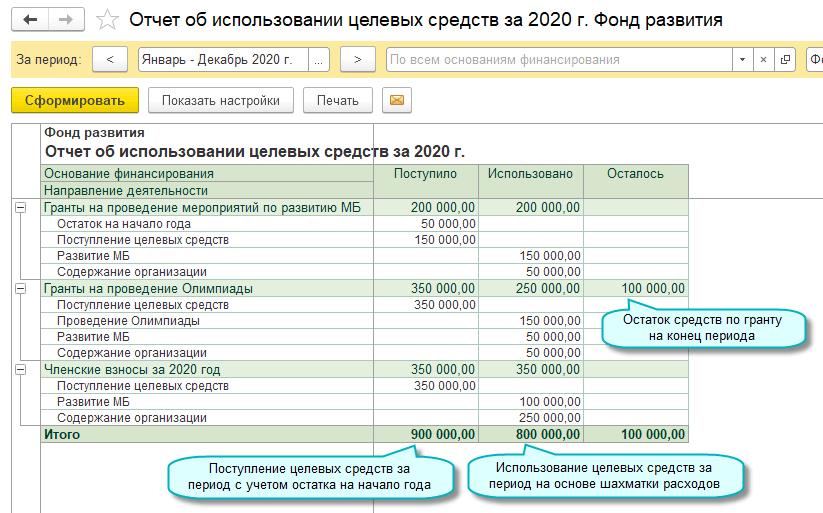Click the Направление деятельности header cell
The height and width of the screenshot is (513, 823).
click(x=207, y=190)
